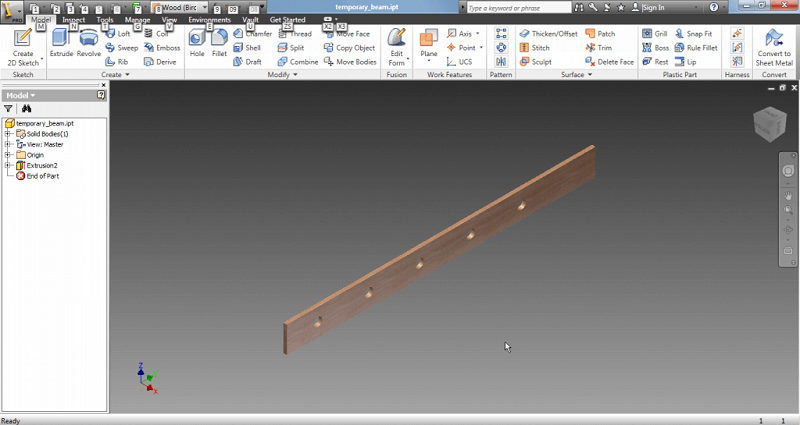This screenshot has height=425, width=800.
Task: Select Copy Object tool
Action: pos(349,47)
